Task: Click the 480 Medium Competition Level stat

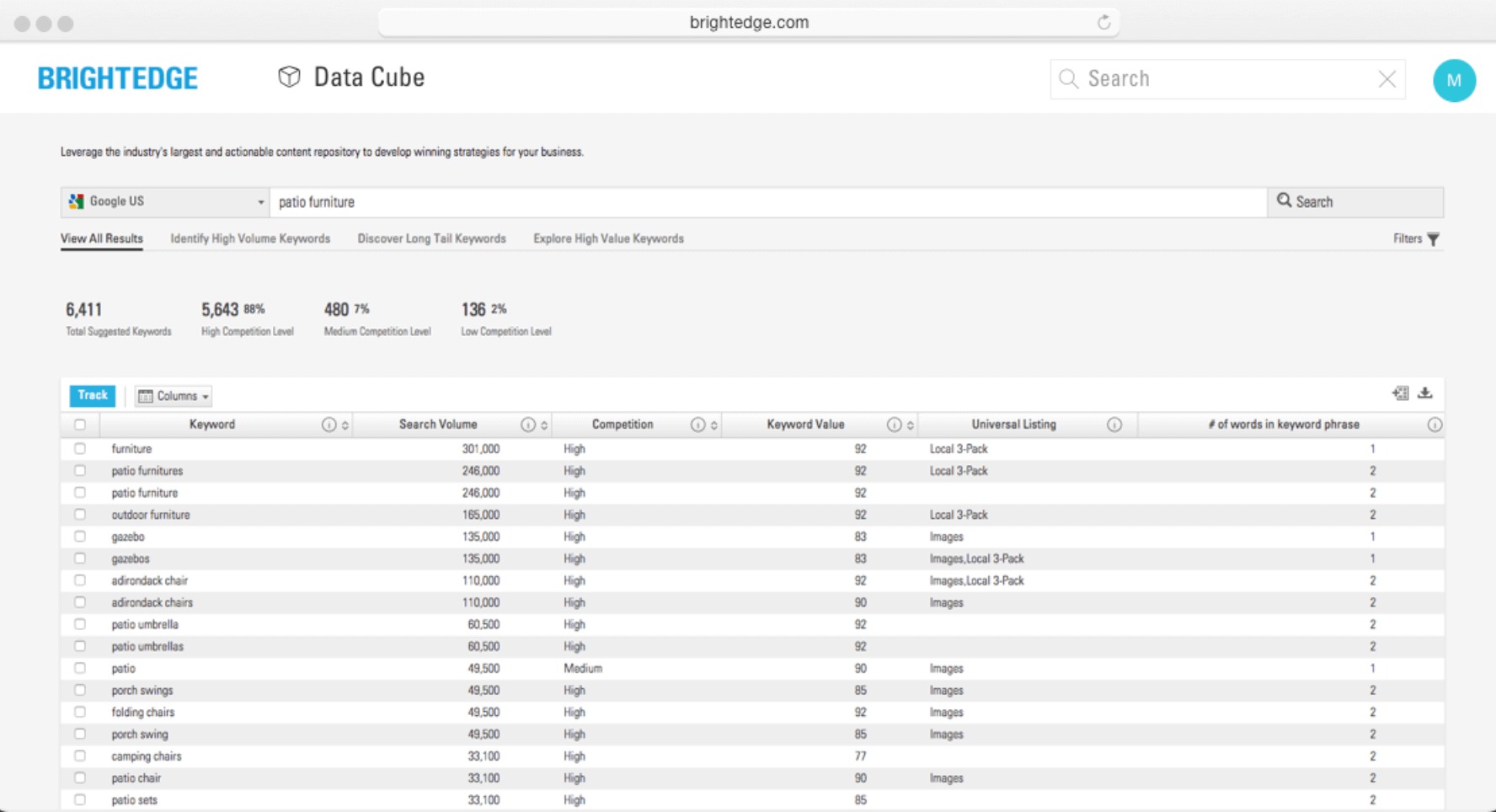Action: point(377,319)
